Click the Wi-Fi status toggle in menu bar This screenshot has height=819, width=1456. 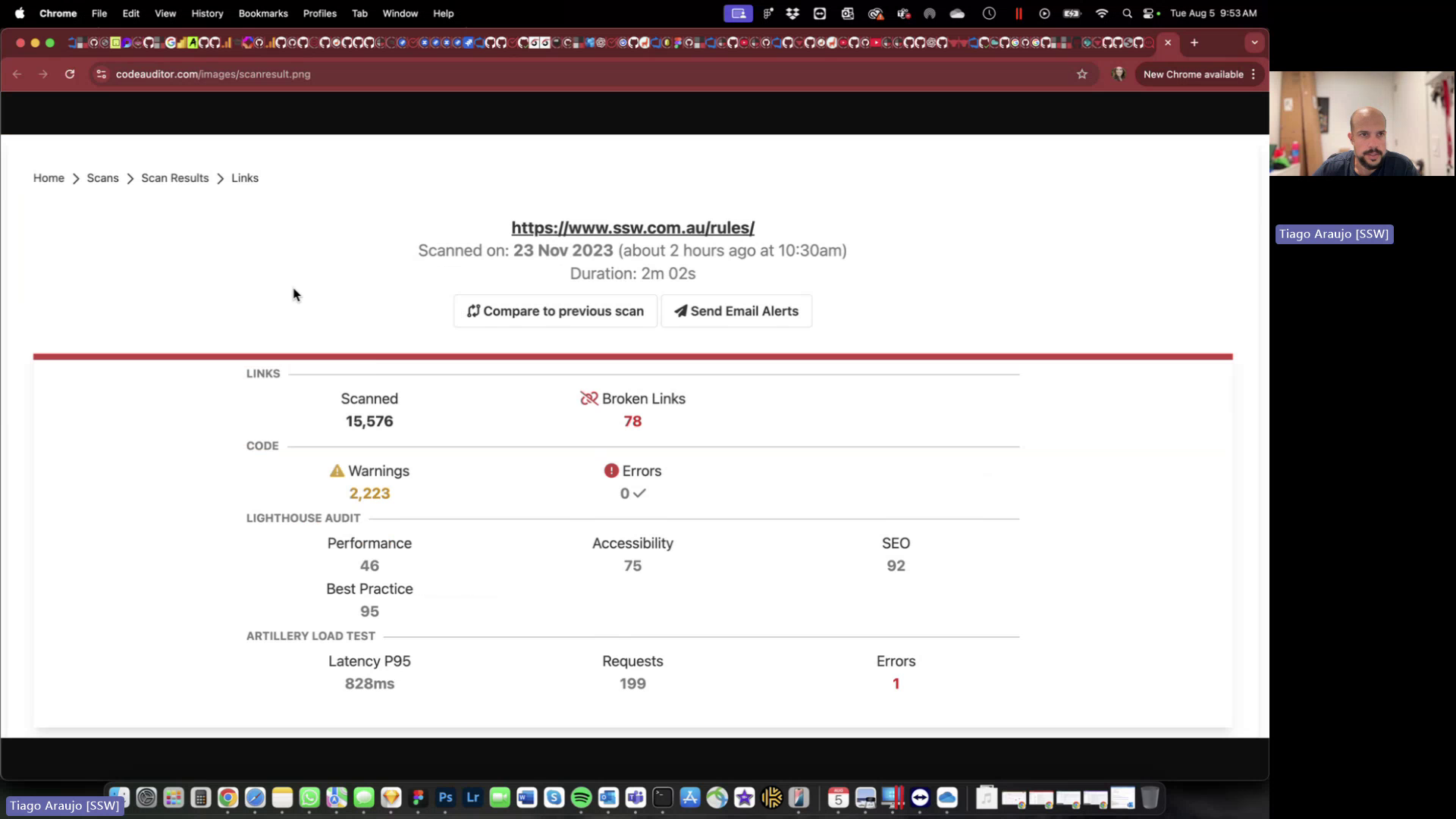tap(1102, 13)
